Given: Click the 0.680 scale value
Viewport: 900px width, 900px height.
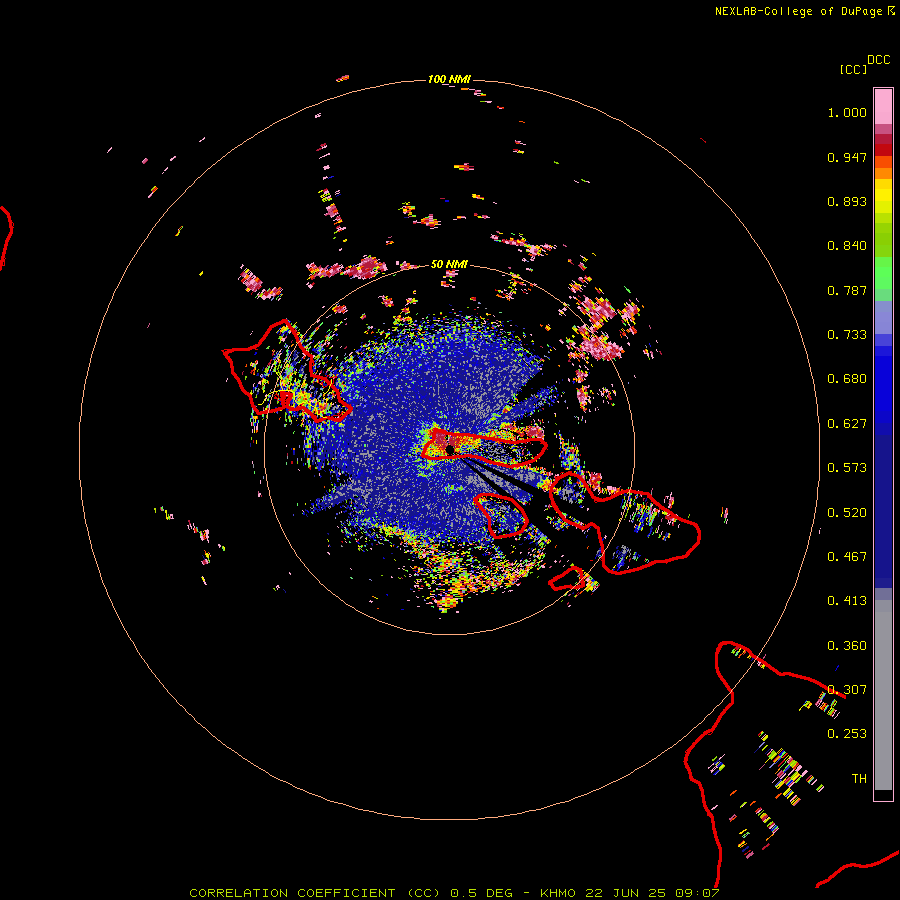Looking at the screenshot, I should [x=847, y=379].
